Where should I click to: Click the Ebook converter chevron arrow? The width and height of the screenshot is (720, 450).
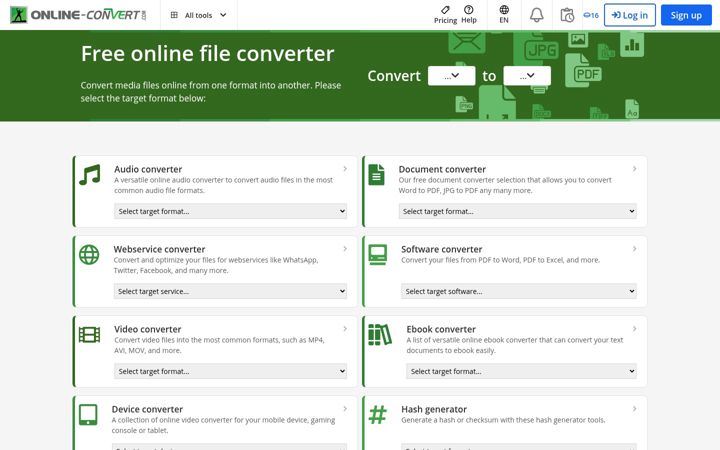pyautogui.click(x=634, y=329)
